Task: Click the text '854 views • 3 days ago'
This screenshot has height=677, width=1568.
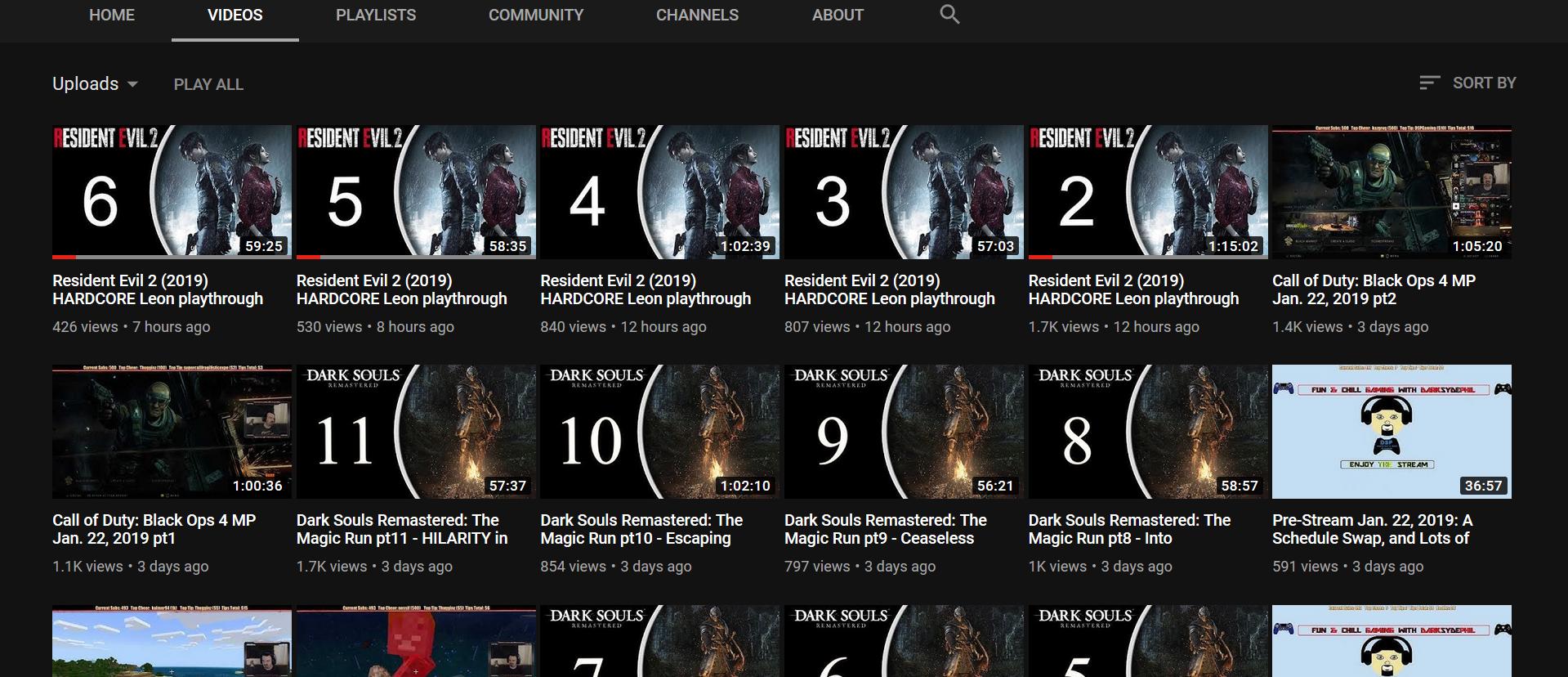Action: 616,566
